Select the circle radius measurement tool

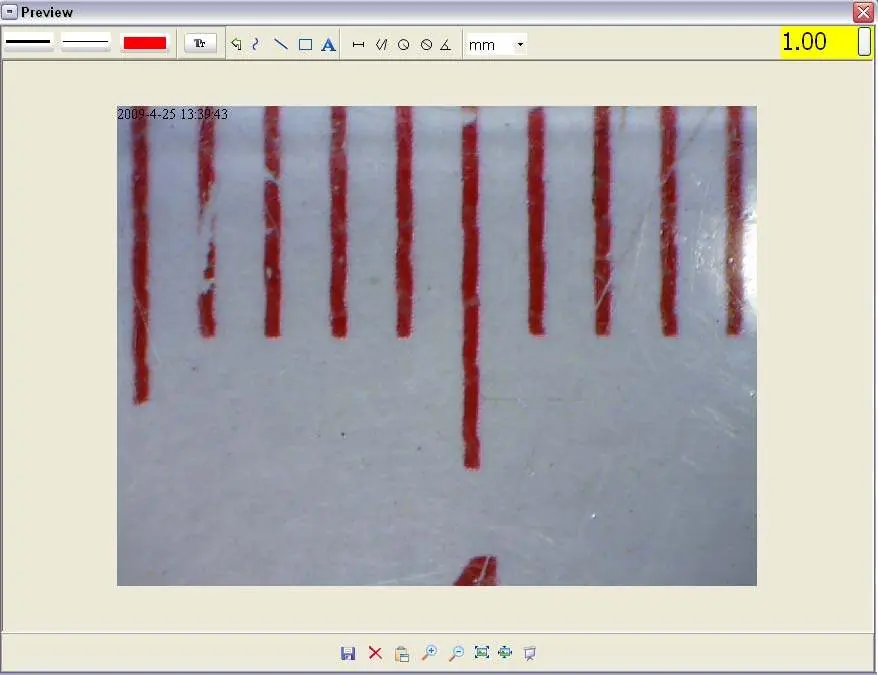(x=404, y=45)
